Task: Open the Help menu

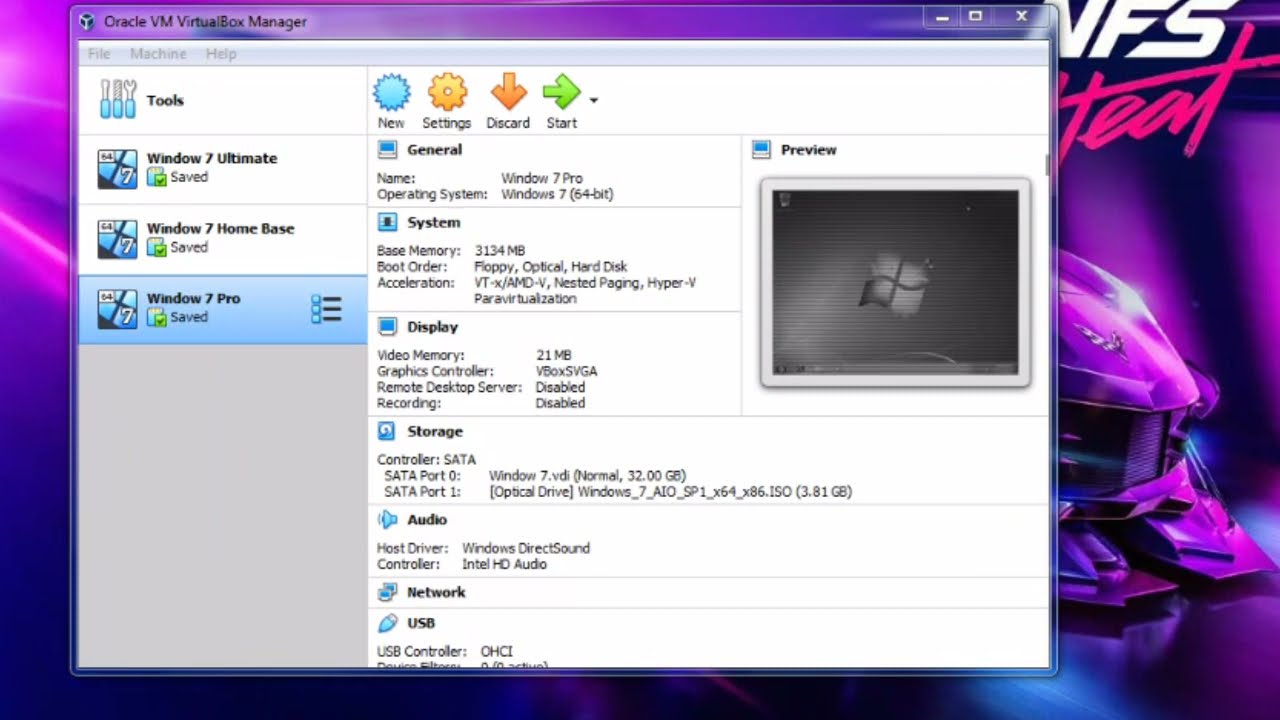Action: point(221,53)
